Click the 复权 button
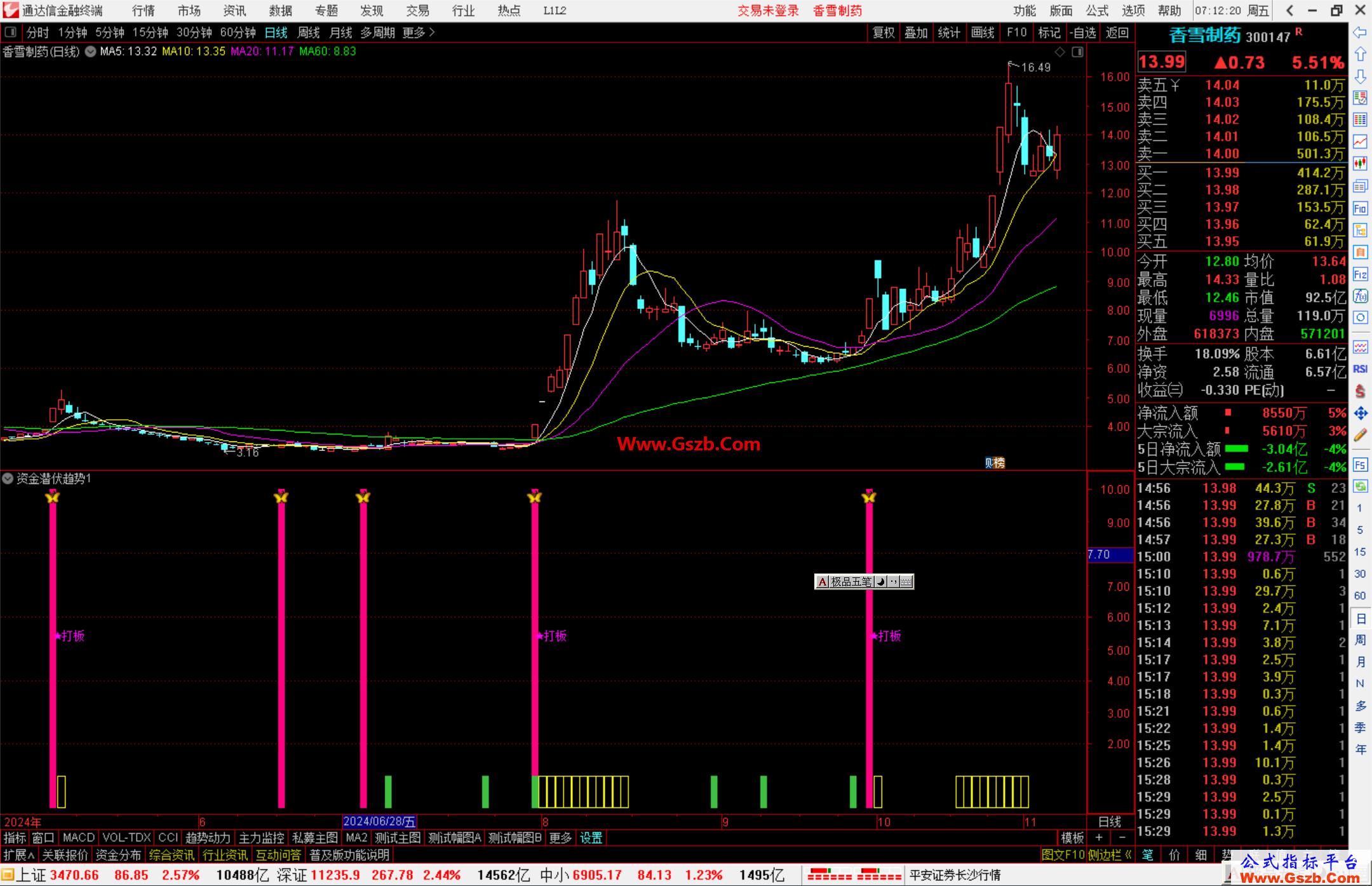 click(884, 32)
